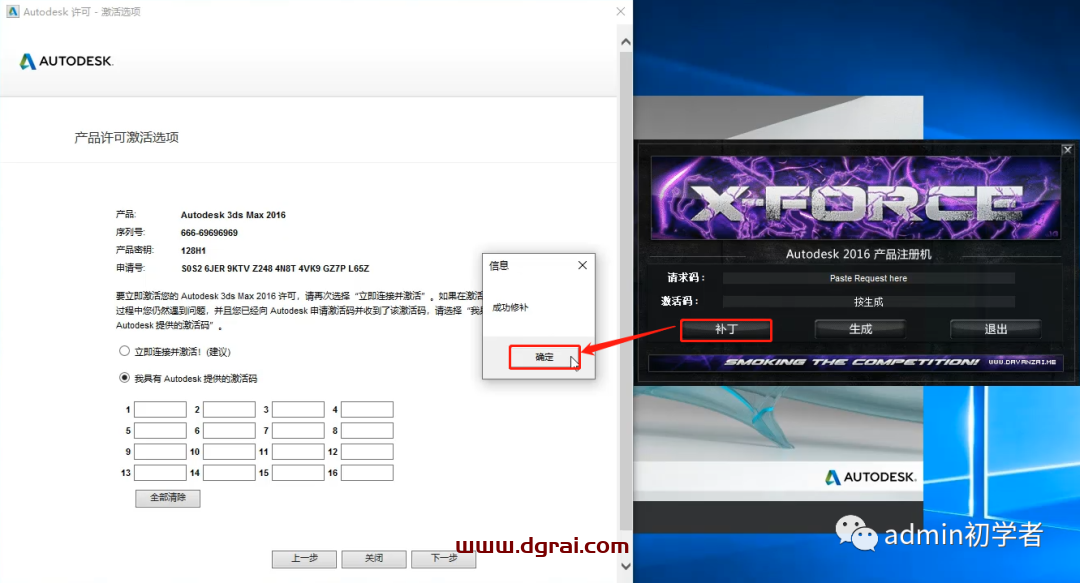Click the 请求码 field with Paste Request here

coord(868,278)
